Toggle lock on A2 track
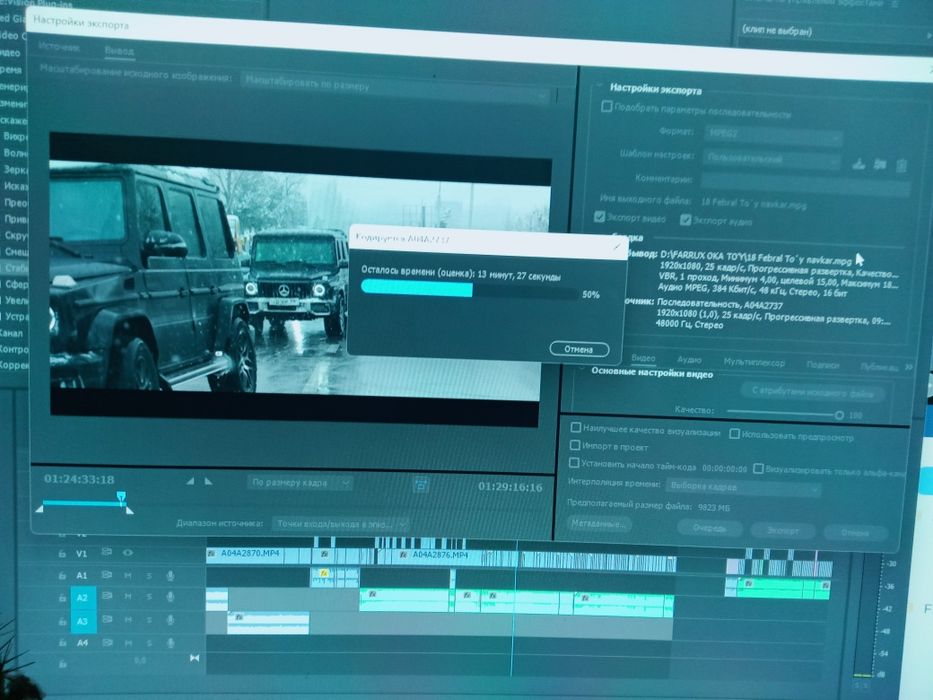This screenshot has height=700, width=933. tap(62, 598)
